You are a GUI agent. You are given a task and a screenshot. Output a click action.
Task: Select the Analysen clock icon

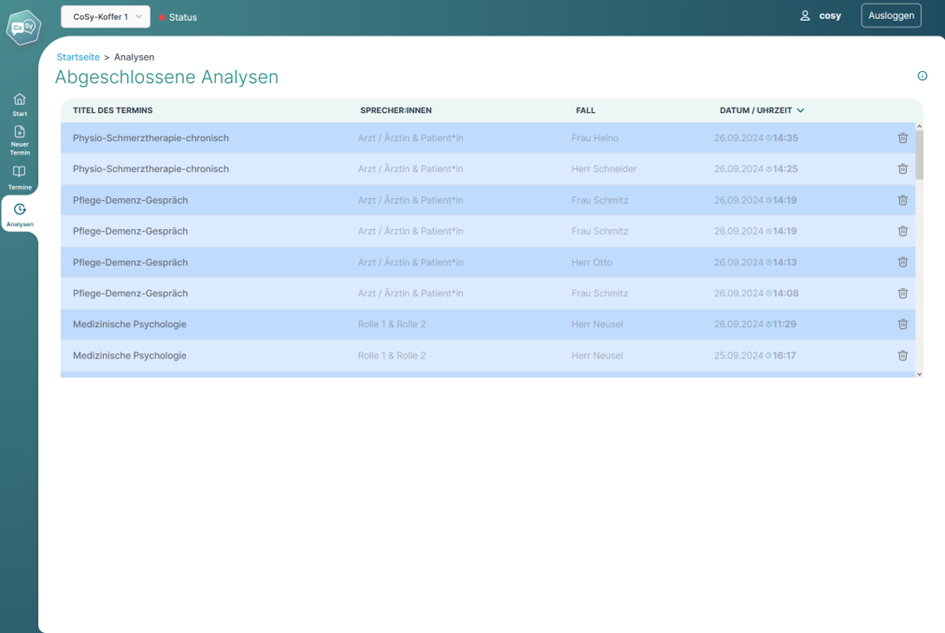click(x=18, y=209)
